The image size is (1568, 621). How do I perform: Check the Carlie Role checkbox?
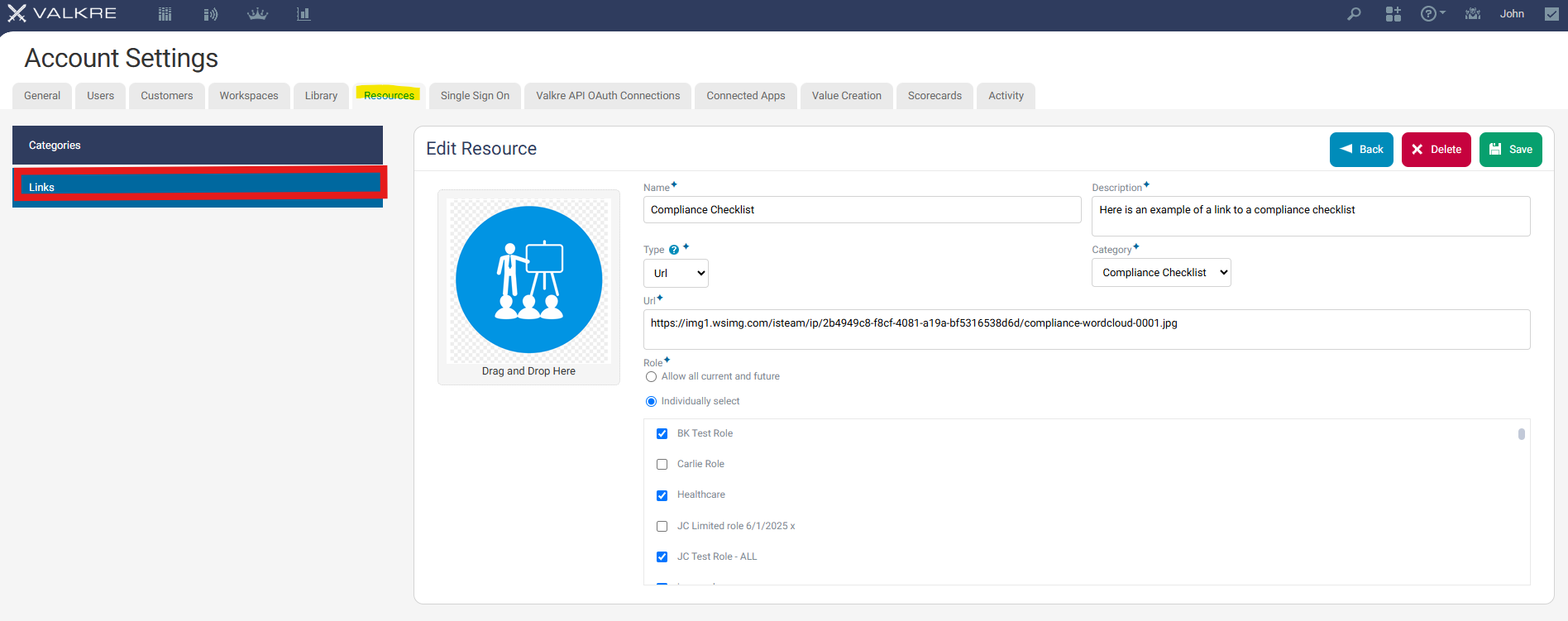tap(662, 465)
